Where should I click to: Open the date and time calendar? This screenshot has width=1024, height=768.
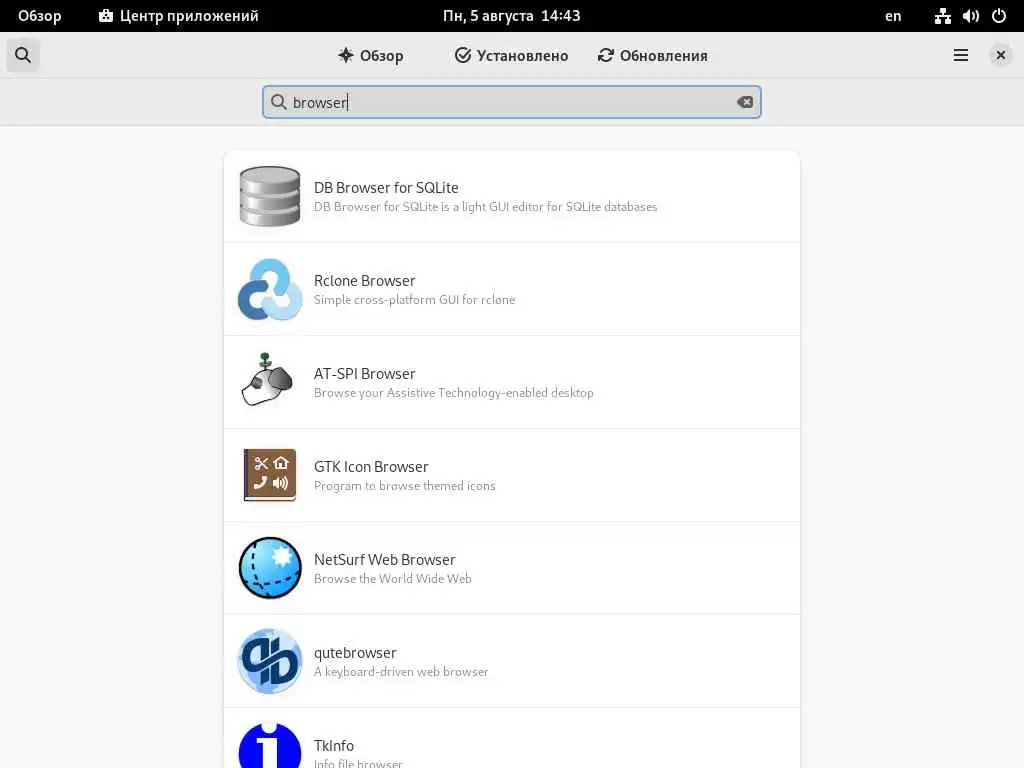click(511, 16)
